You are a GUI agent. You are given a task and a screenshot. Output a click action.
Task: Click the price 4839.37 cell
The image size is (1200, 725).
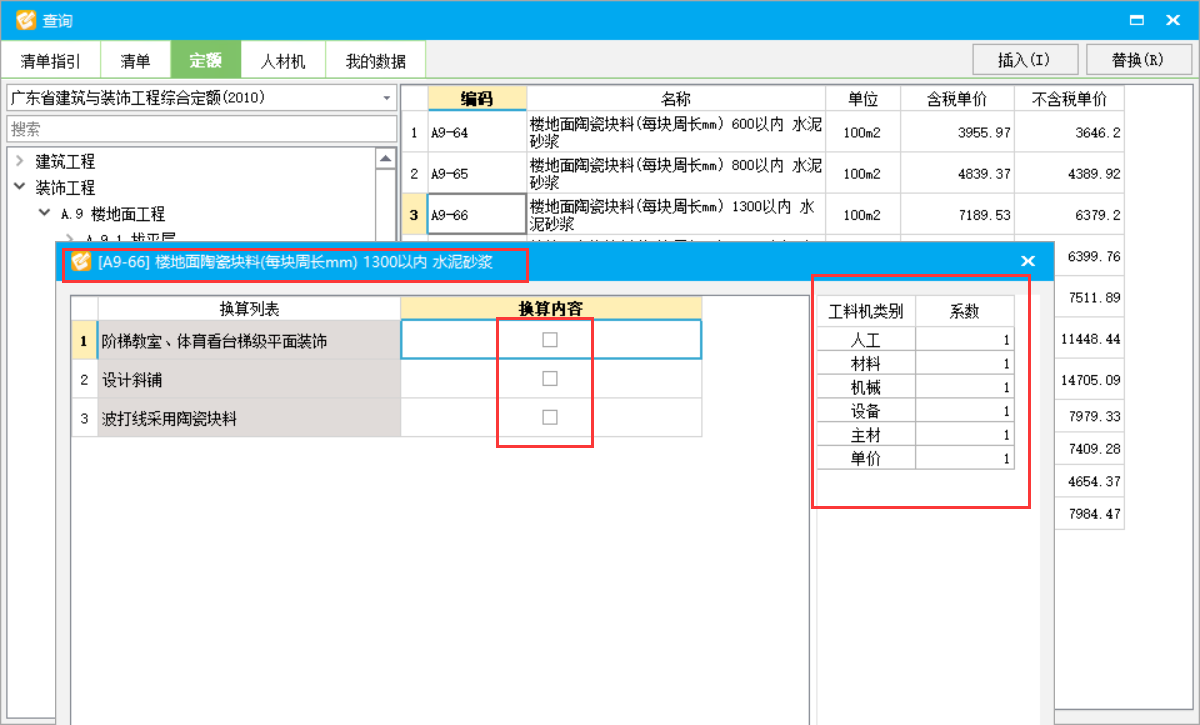[957, 173]
